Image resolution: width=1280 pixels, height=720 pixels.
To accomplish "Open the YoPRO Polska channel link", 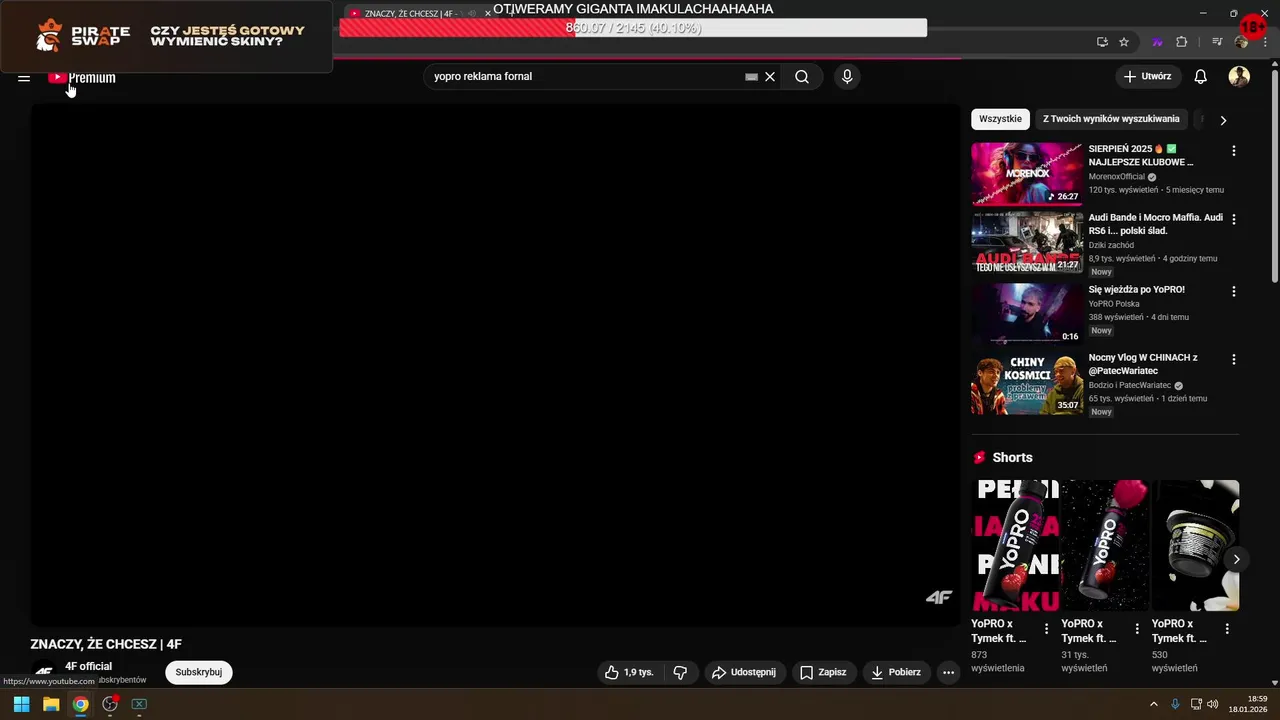I will coord(1114,304).
